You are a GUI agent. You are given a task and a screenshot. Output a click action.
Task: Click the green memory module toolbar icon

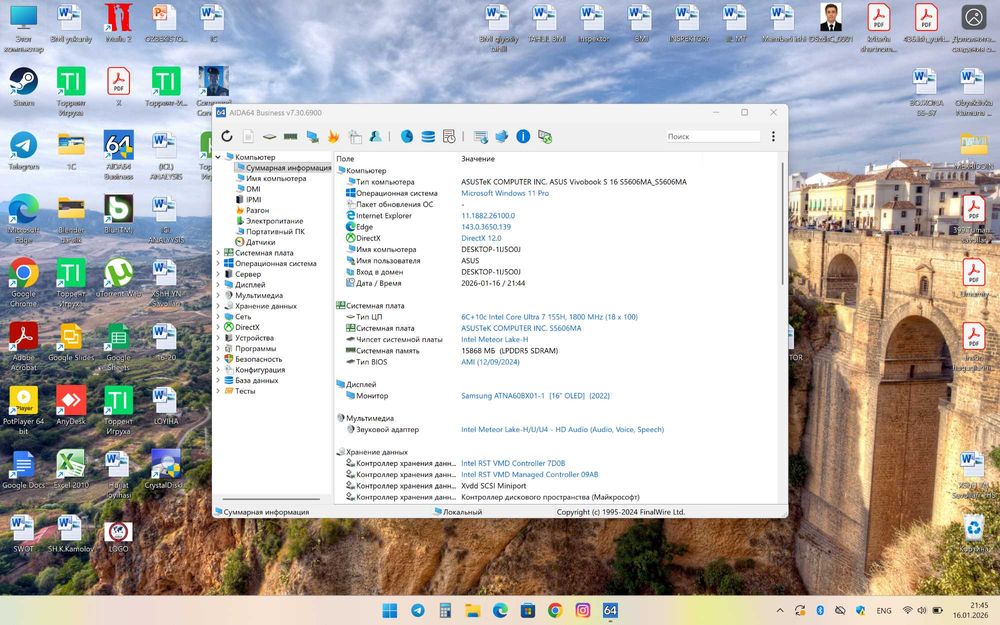tap(291, 136)
